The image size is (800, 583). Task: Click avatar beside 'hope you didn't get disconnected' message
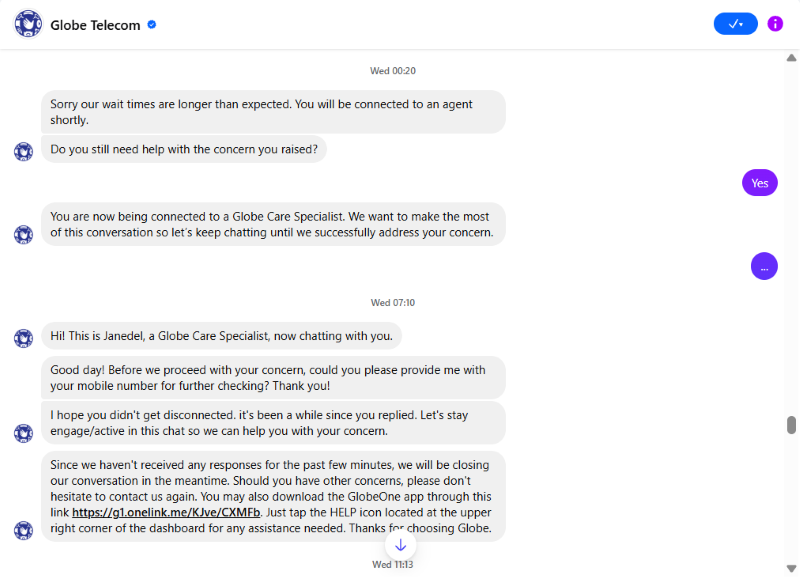pyautogui.click(x=23, y=433)
